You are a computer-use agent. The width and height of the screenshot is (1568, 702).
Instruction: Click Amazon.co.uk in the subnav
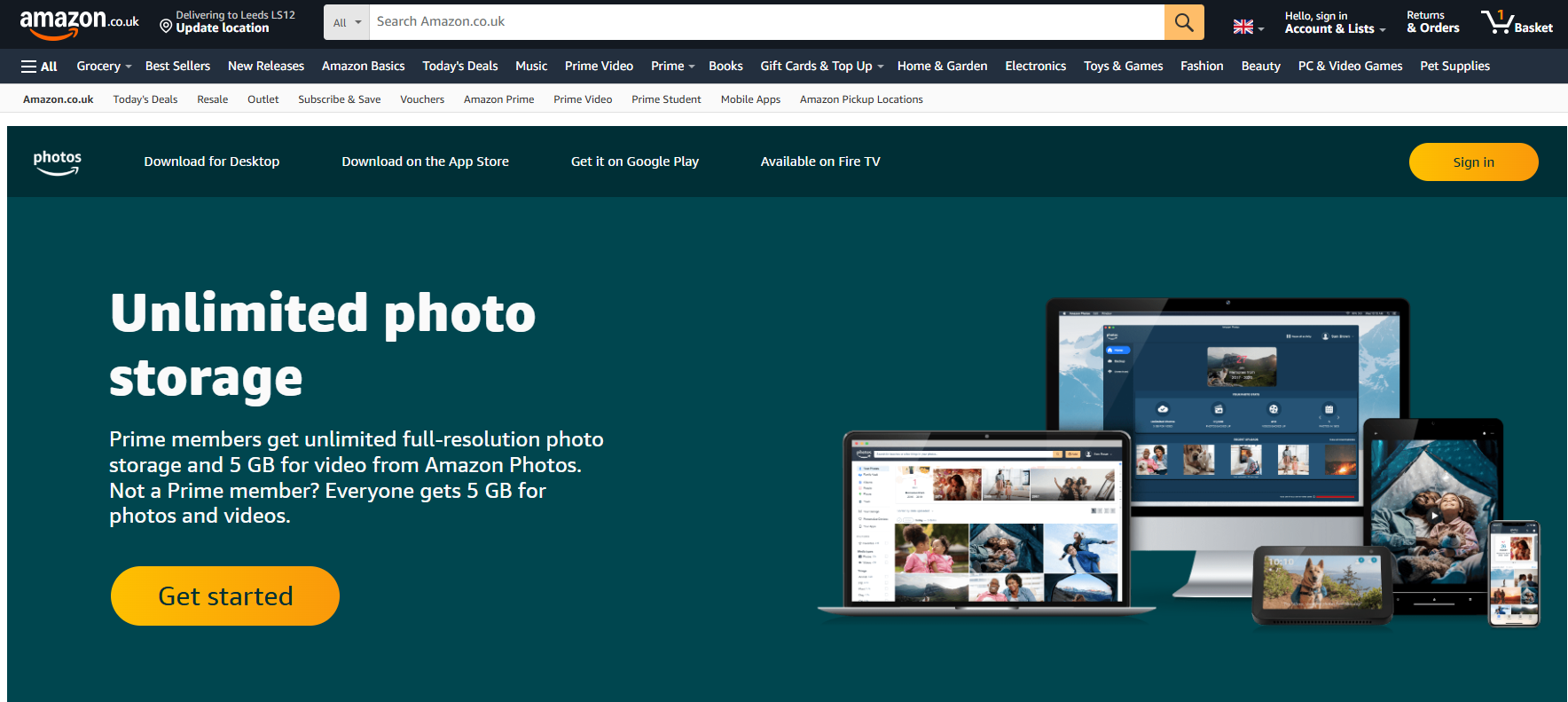(x=59, y=99)
